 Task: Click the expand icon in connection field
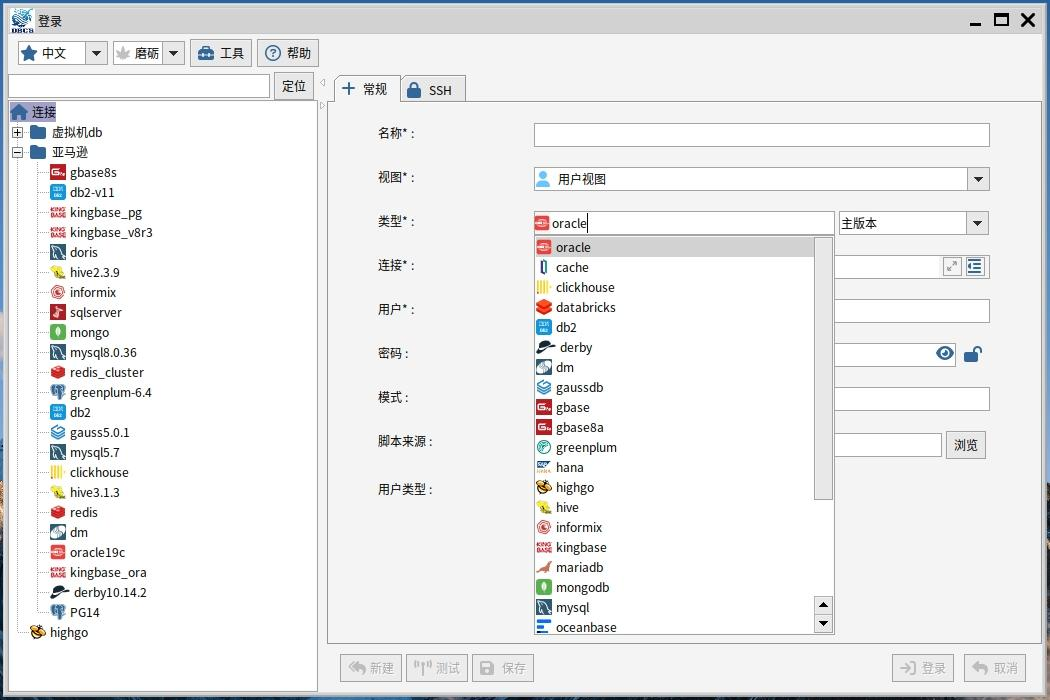click(x=952, y=266)
